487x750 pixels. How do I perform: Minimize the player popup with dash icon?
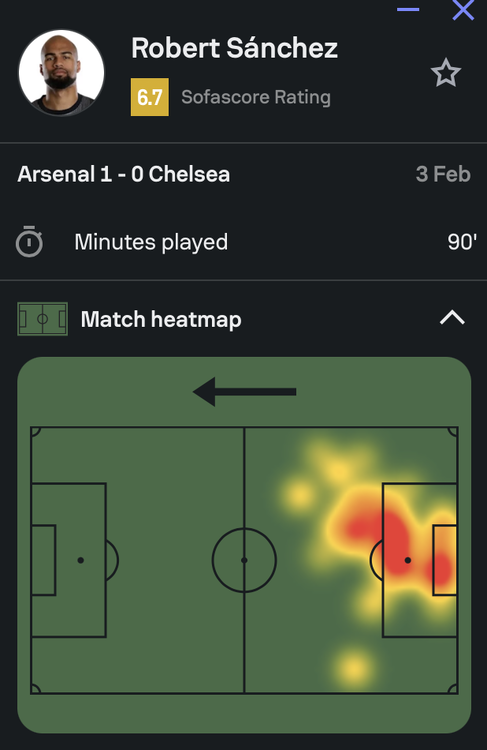tap(408, 9)
